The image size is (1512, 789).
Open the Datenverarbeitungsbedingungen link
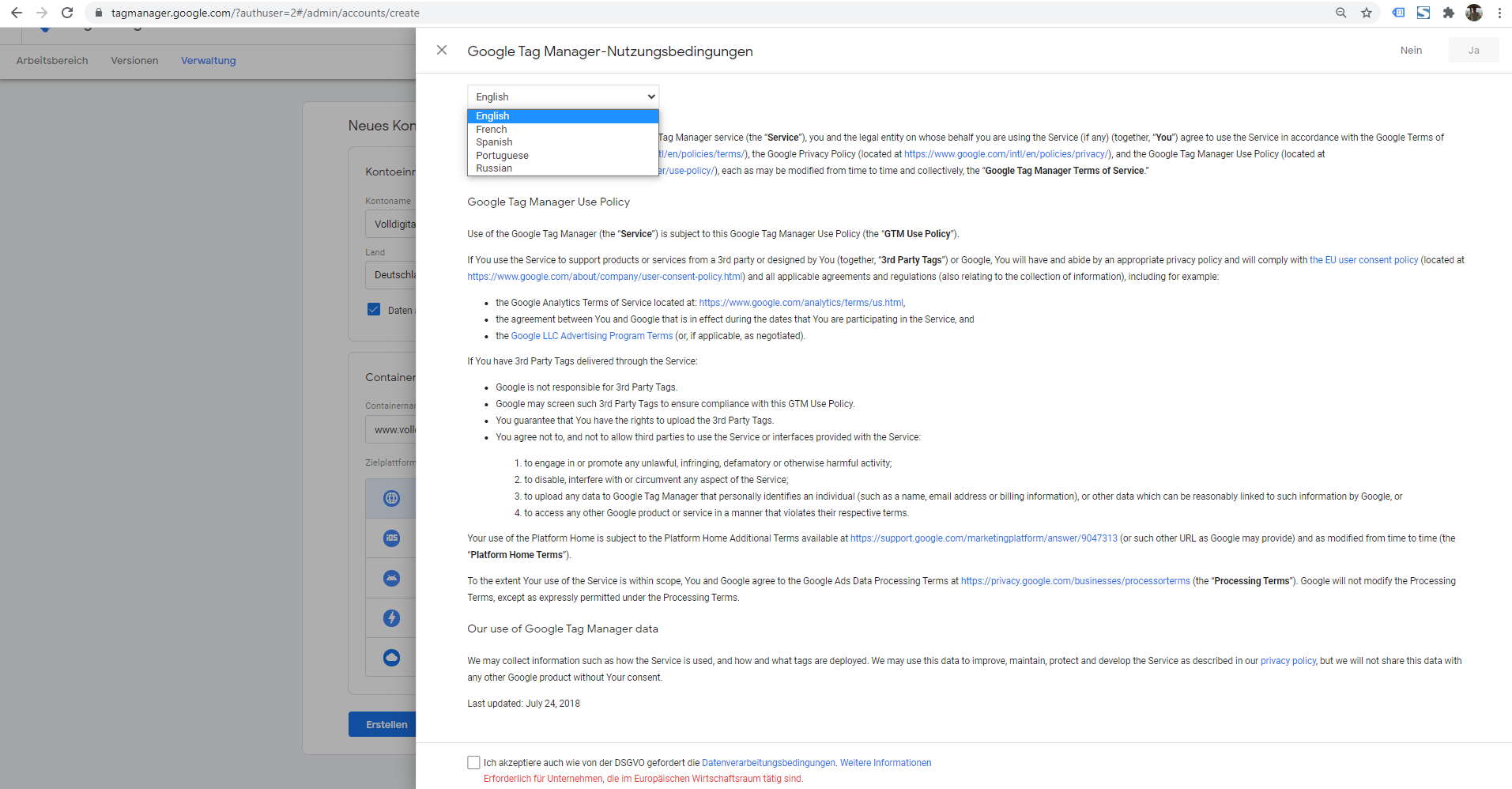pos(768,763)
